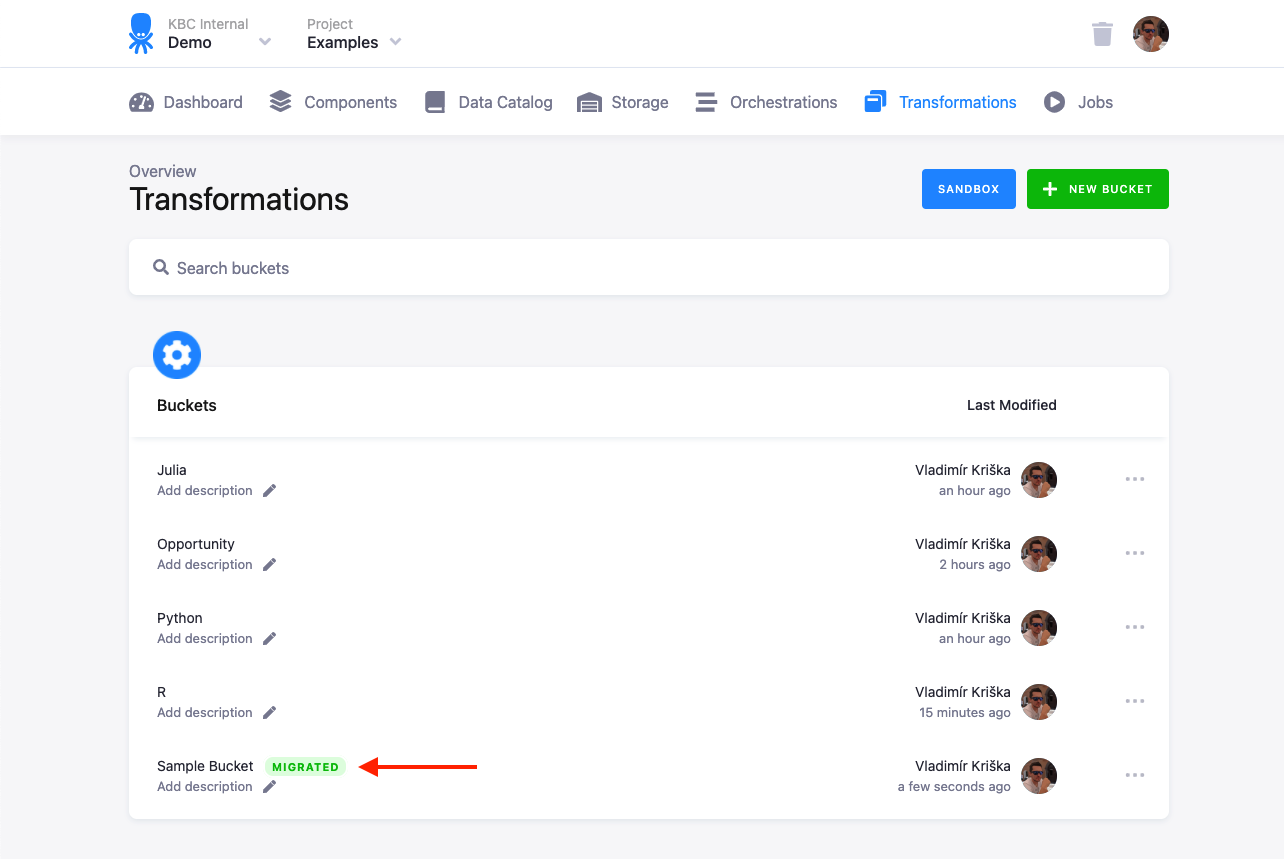1284x859 pixels.
Task: Open the Sample Bucket
Action: tap(205, 766)
